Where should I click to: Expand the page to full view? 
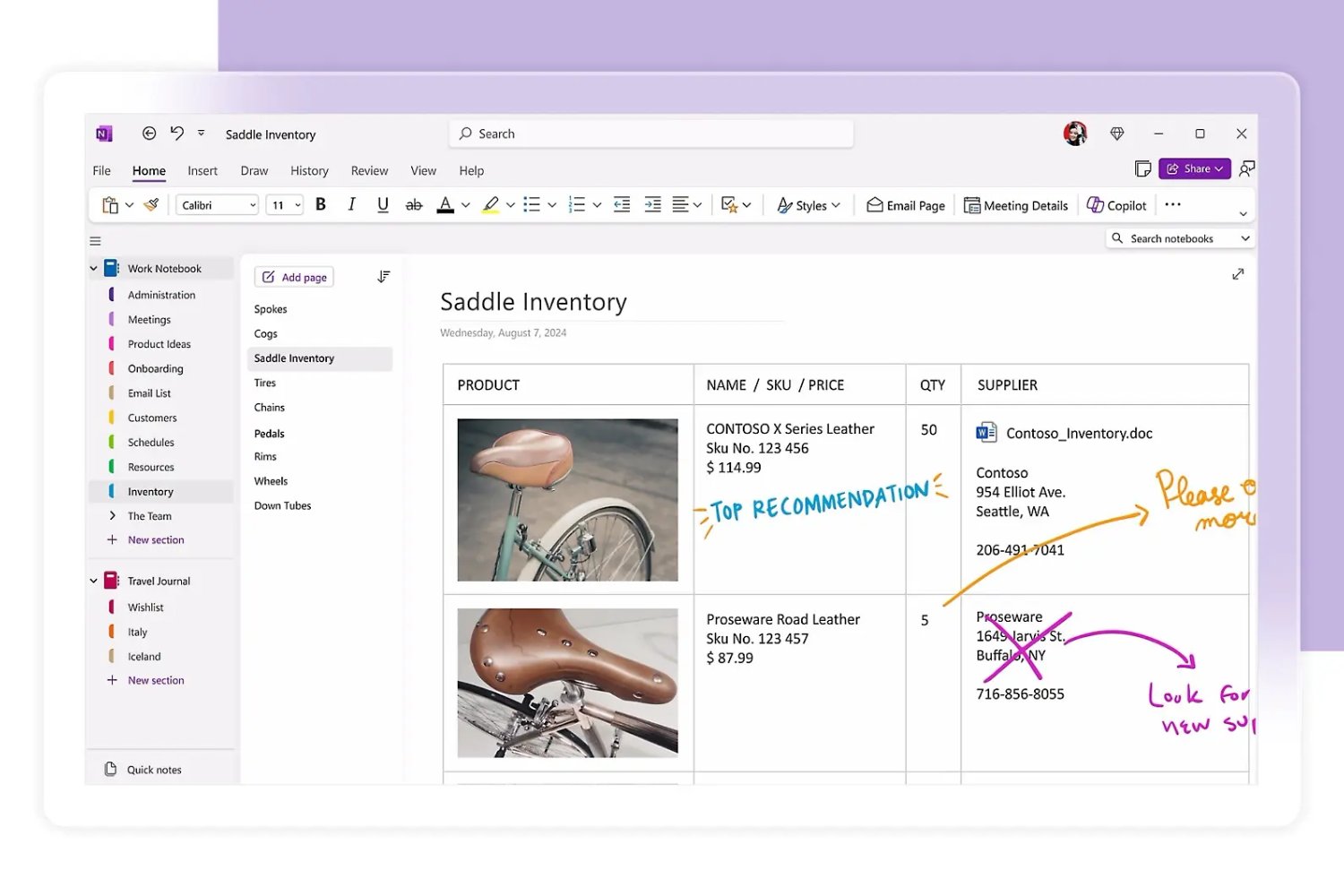1237,274
